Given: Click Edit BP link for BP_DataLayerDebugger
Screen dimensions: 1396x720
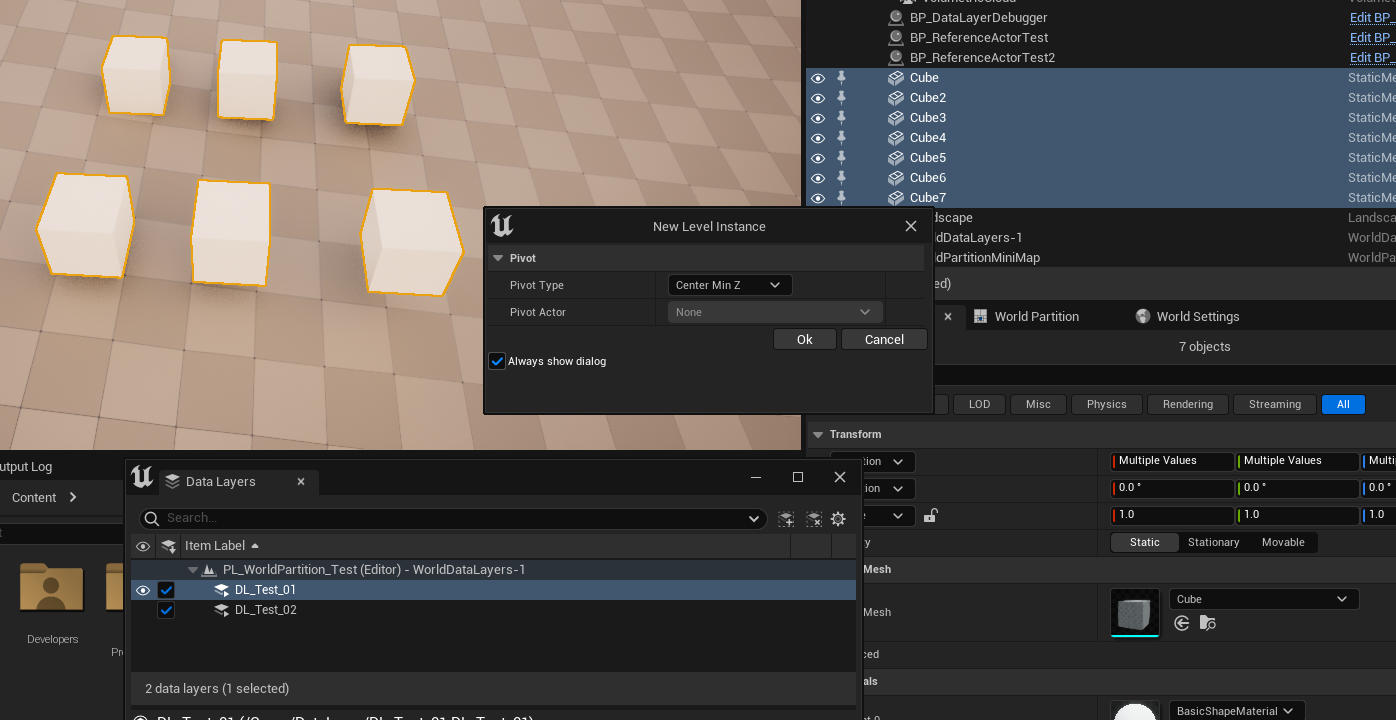Looking at the screenshot, I should pos(1370,18).
